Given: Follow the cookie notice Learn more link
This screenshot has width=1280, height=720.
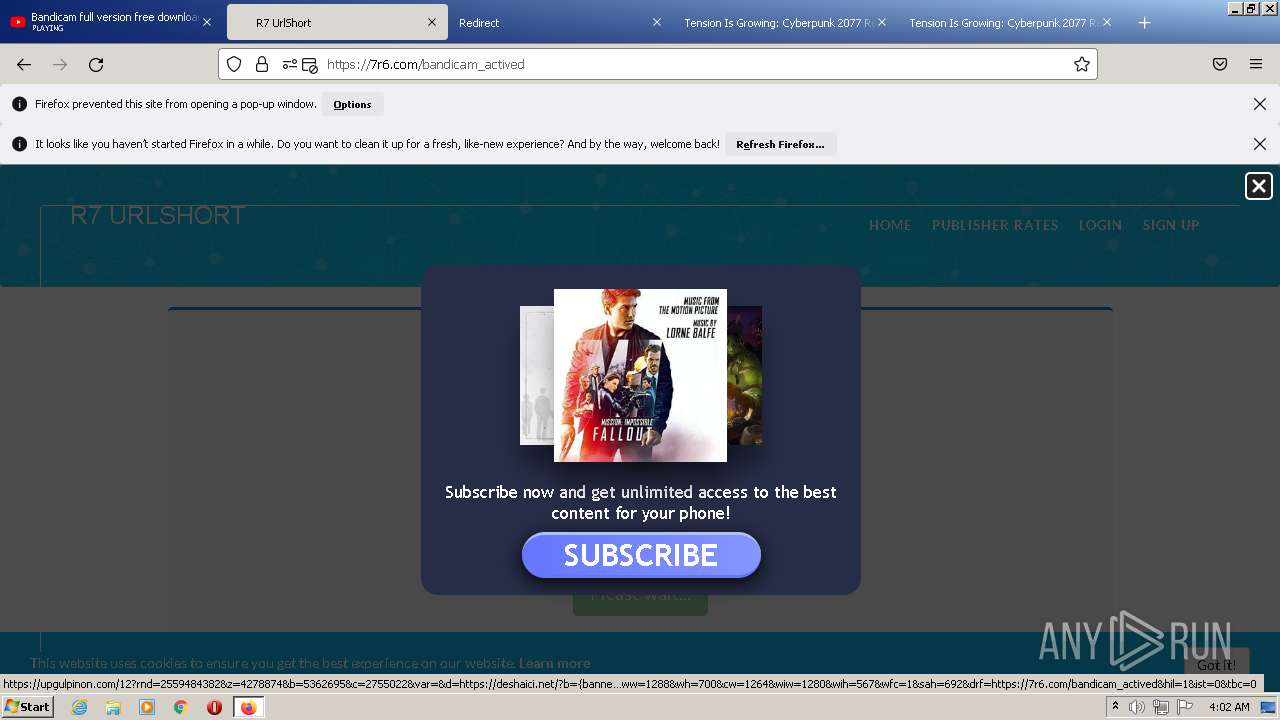Looking at the screenshot, I should (554, 663).
